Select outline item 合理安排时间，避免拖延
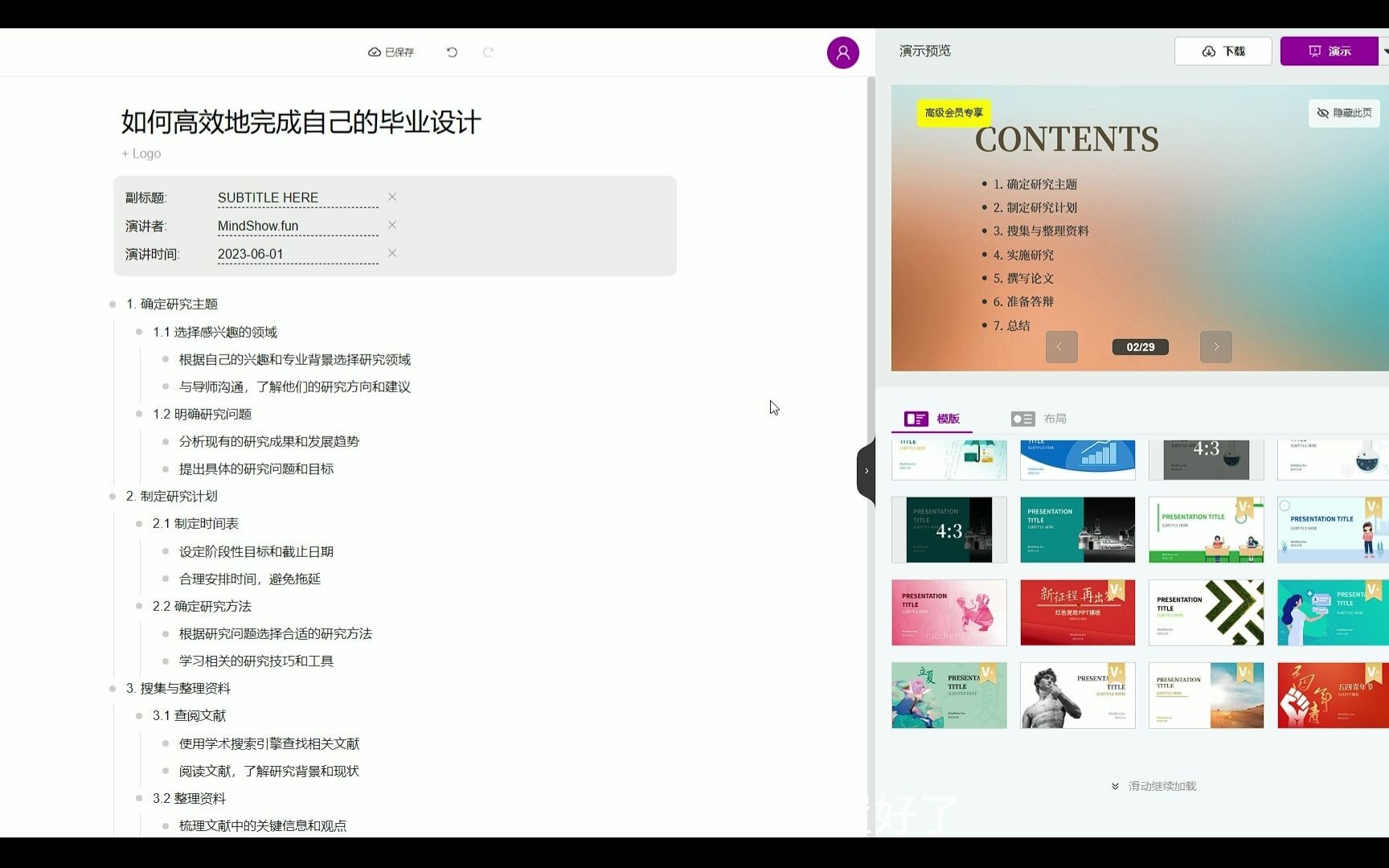Screen dimensions: 1389x868 click(x=250, y=579)
